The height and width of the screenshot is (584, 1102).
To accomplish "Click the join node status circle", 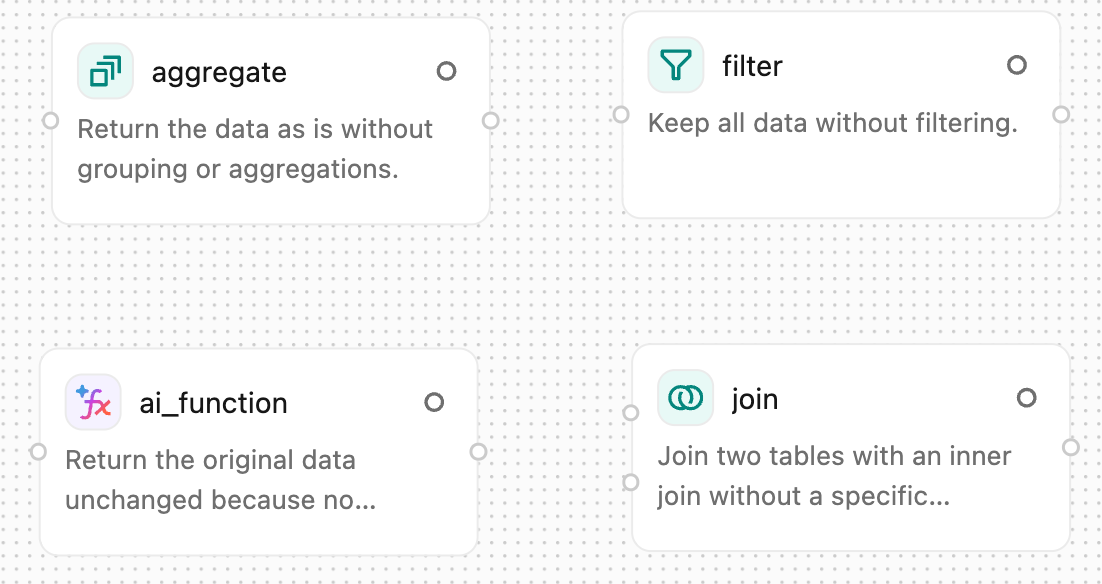I will point(1027,398).
